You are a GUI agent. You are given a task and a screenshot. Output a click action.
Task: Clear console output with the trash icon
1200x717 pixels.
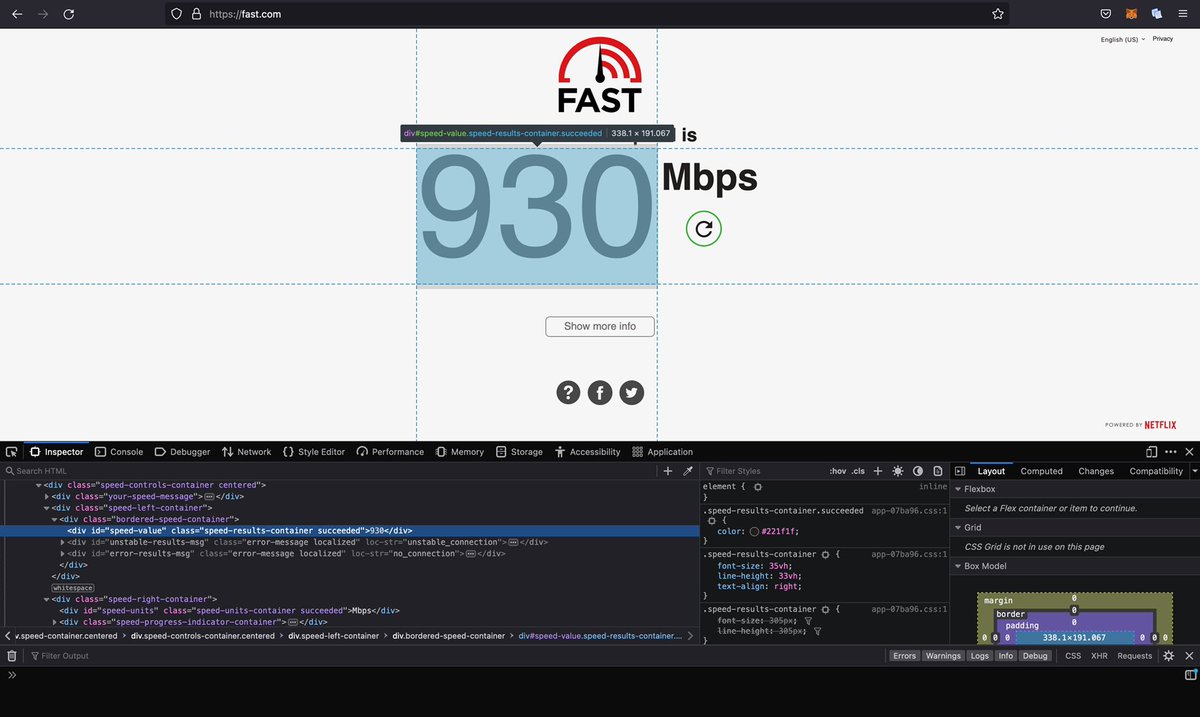point(12,656)
